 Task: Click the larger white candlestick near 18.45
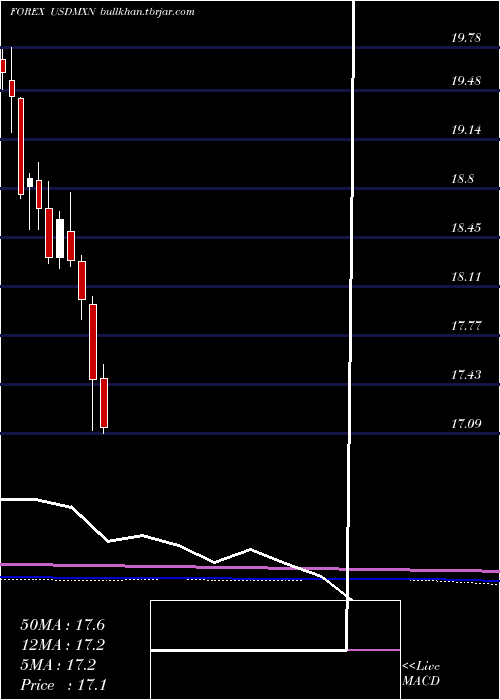[60, 238]
